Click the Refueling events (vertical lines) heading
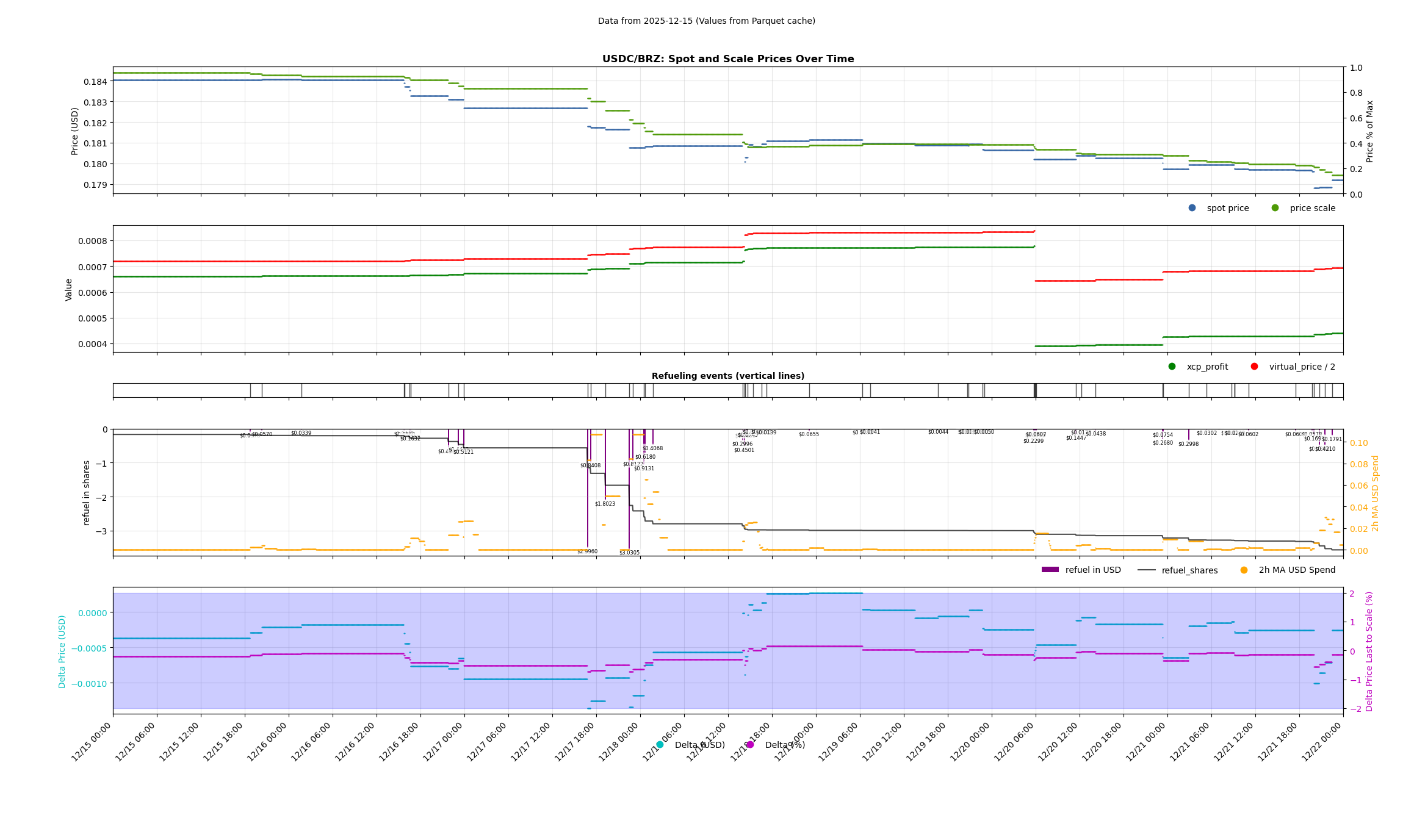The height and width of the screenshot is (840, 1414). tap(727, 376)
